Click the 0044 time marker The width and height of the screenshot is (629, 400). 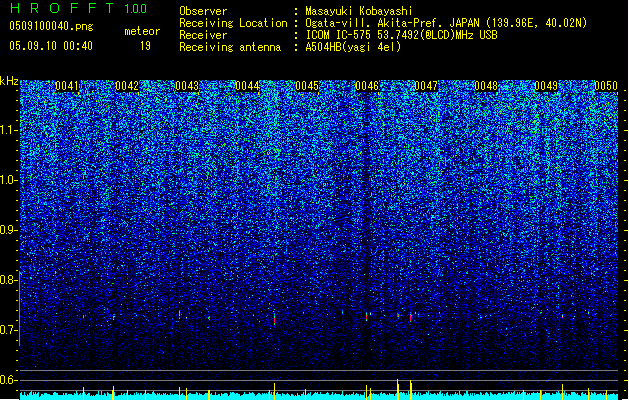[247, 86]
